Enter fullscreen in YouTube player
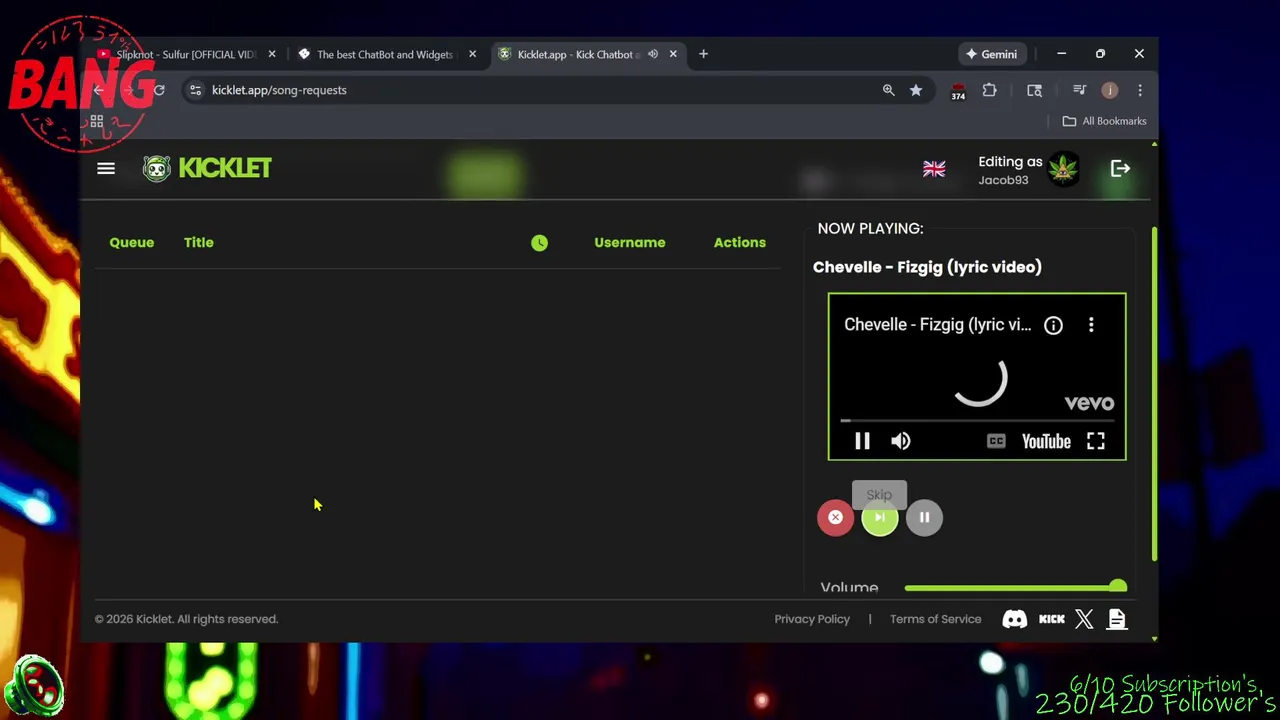The image size is (1280, 720). [x=1096, y=441]
